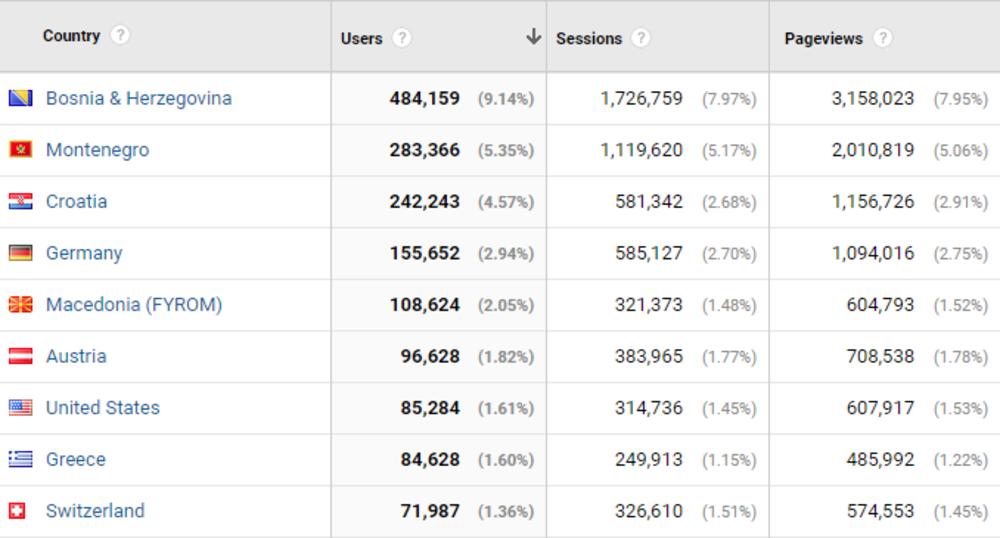Toggle sort order using Users down arrow
Viewport: 1000px width, 538px height.
pos(533,37)
